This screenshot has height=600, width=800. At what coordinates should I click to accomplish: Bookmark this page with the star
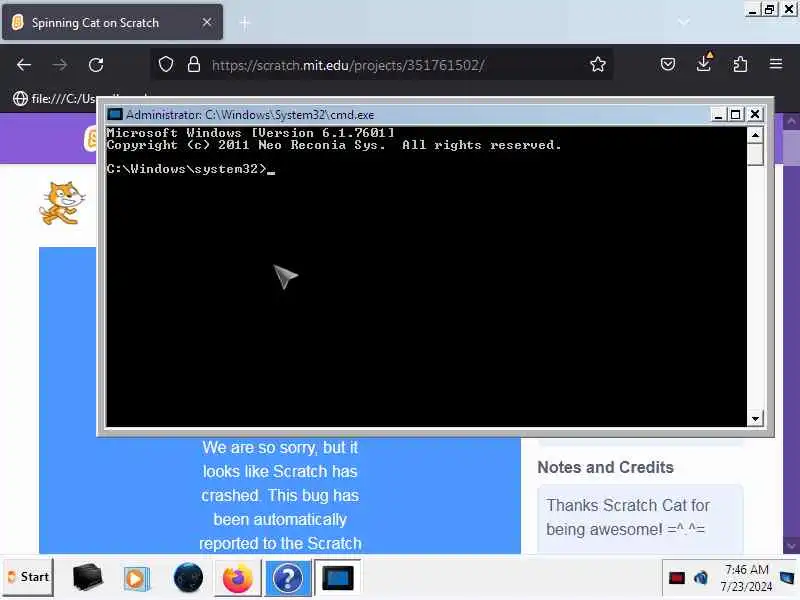[597, 64]
